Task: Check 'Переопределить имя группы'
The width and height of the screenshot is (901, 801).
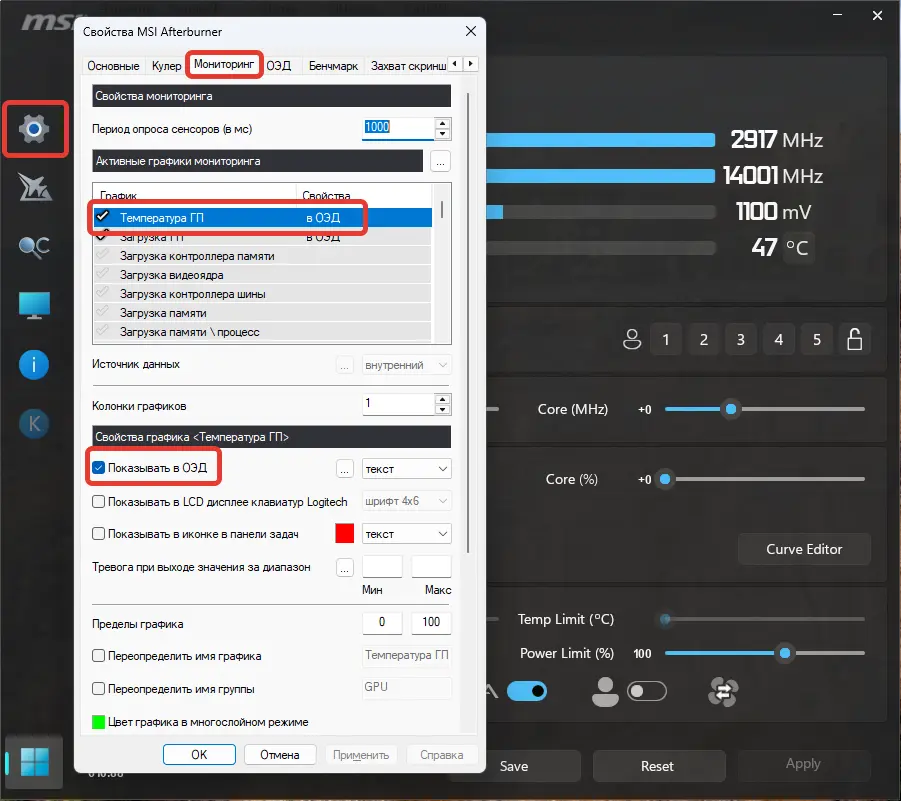Action: 99,688
